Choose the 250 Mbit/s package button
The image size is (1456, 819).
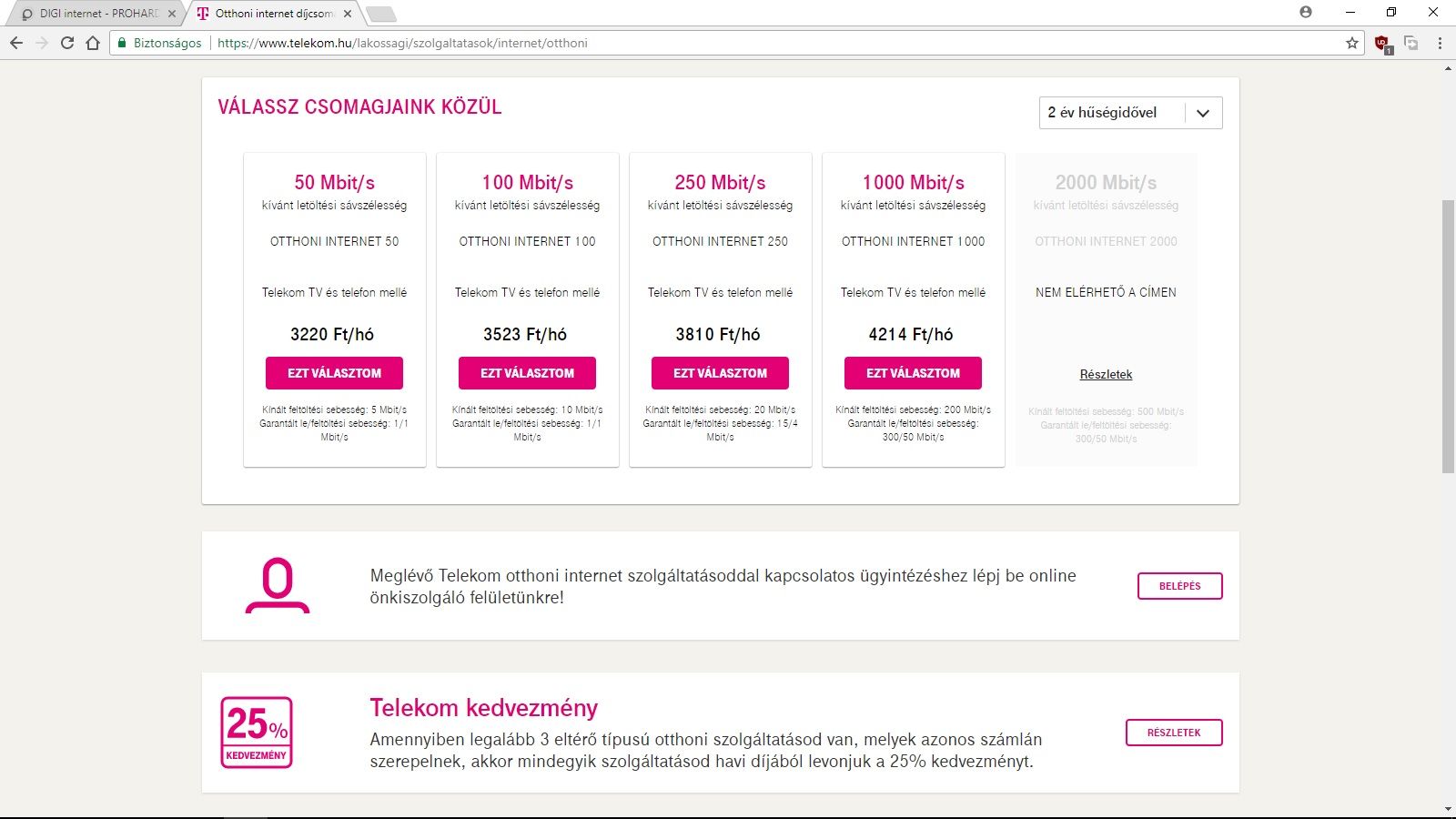(x=720, y=373)
